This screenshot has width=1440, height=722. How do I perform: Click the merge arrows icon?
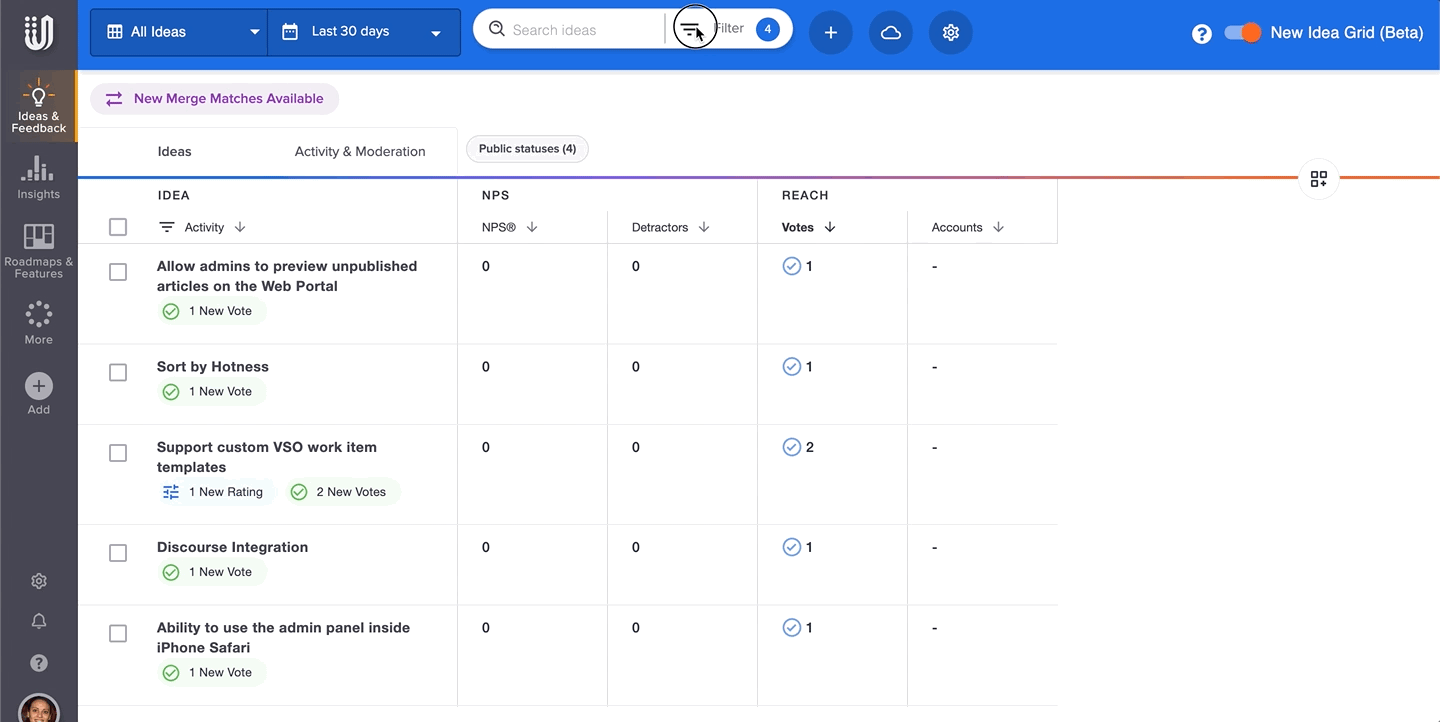click(114, 98)
